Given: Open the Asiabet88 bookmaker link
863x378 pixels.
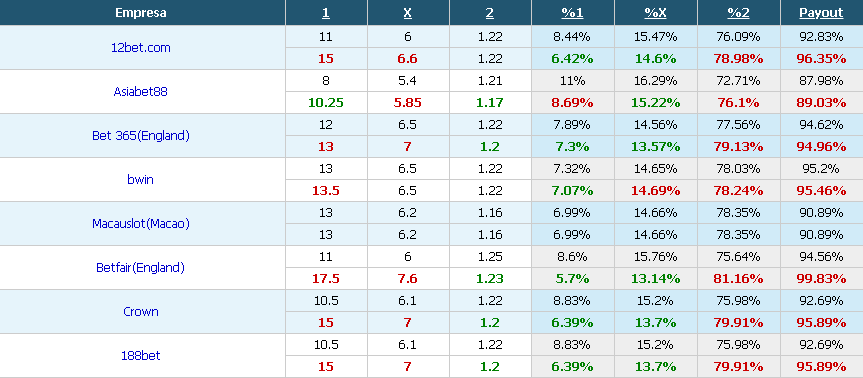Looking at the screenshot, I should tap(140, 91).
